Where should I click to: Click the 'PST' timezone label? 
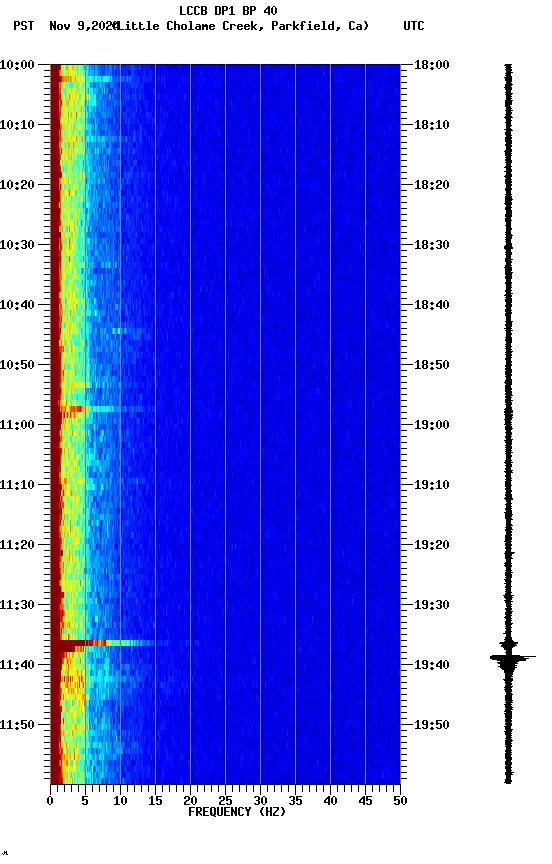coord(24,26)
